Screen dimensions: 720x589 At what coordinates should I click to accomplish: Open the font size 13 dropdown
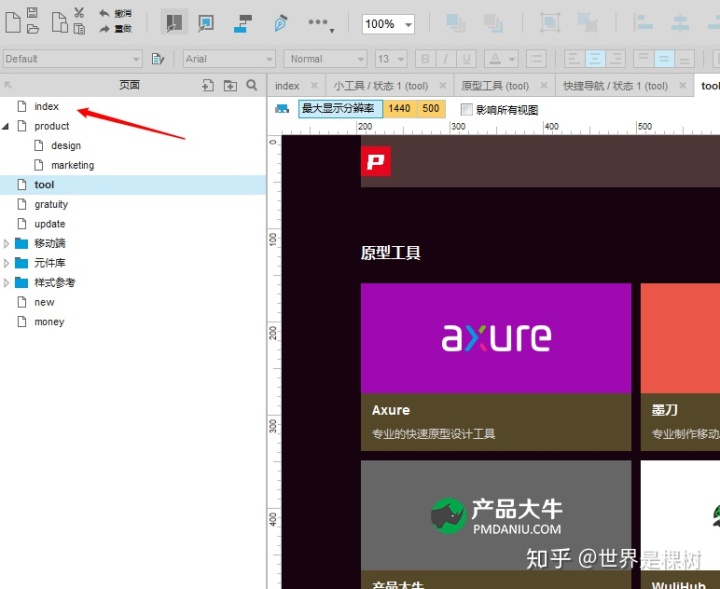(391, 59)
